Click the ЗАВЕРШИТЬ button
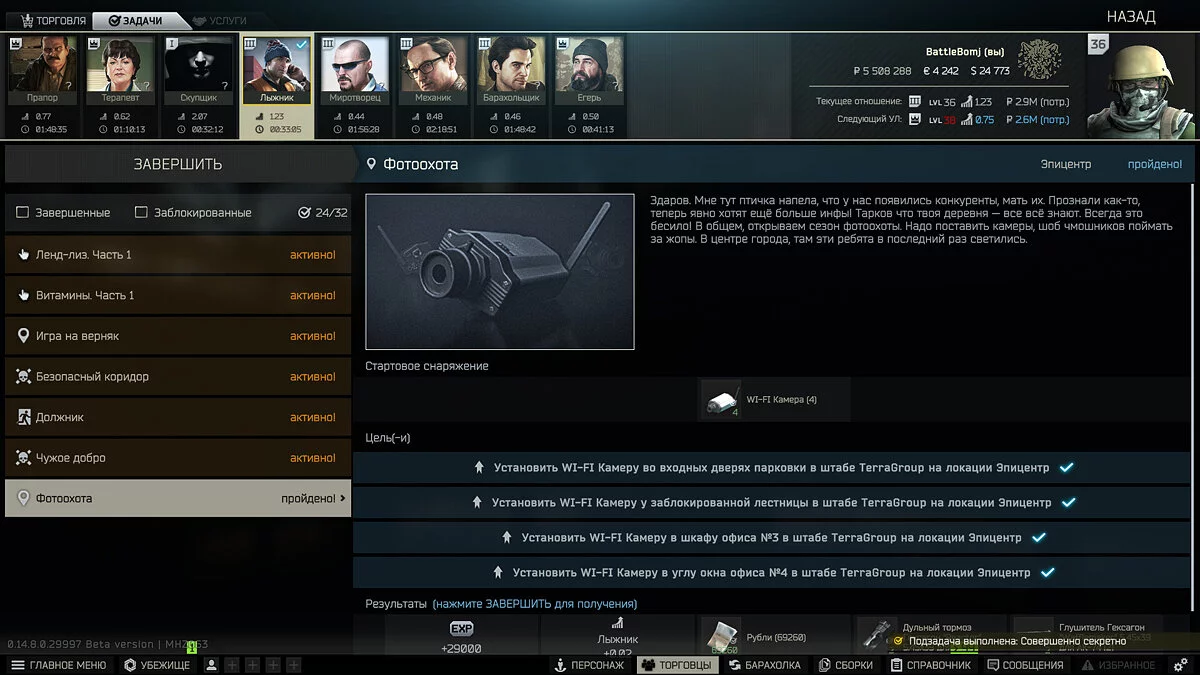Viewport: 1200px width, 675px height. (178, 164)
